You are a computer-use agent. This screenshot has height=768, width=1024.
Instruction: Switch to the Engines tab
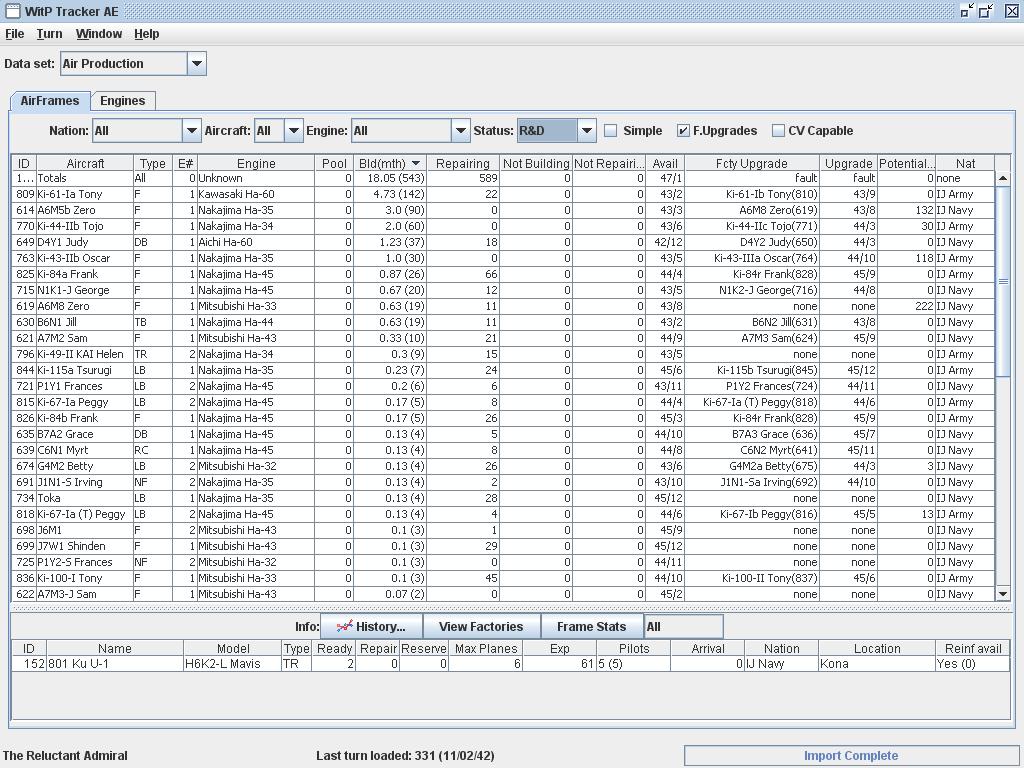tap(123, 101)
